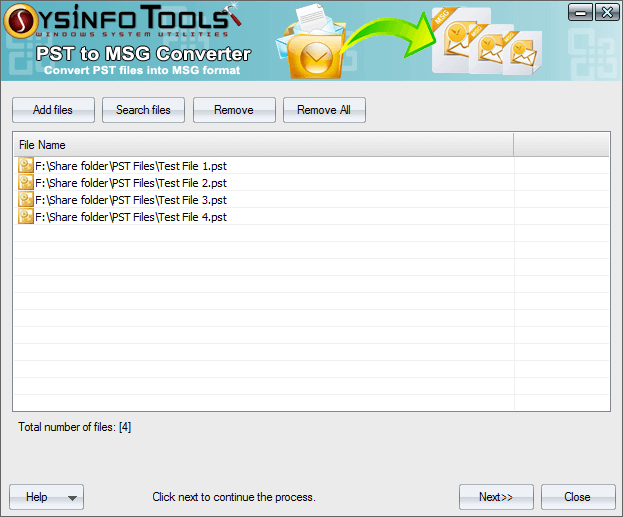The width and height of the screenshot is (623, 517).
Task: Click Remove All to clear the list
Action: 324,110
